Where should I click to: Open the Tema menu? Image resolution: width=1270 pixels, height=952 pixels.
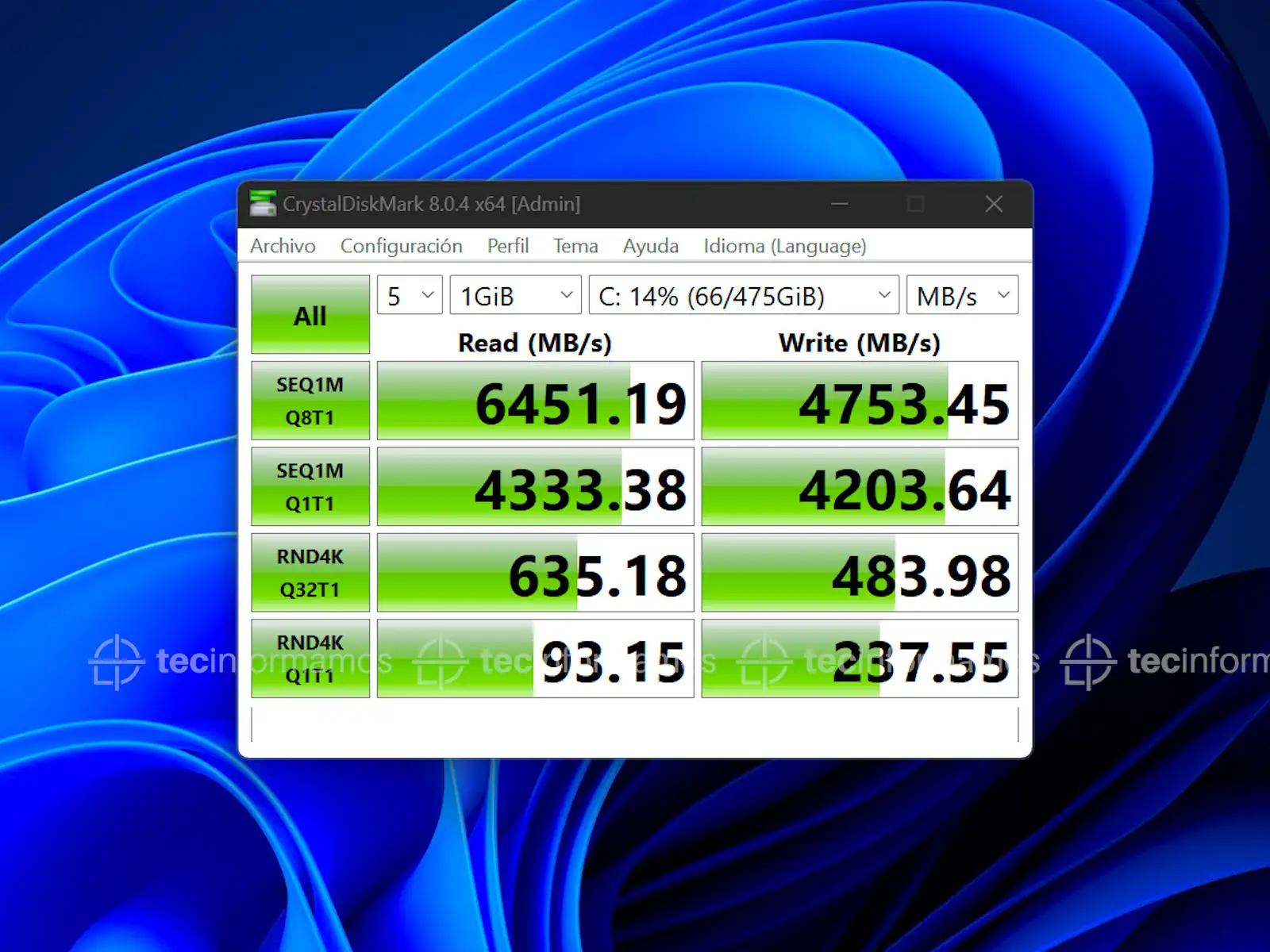(575, 246)
